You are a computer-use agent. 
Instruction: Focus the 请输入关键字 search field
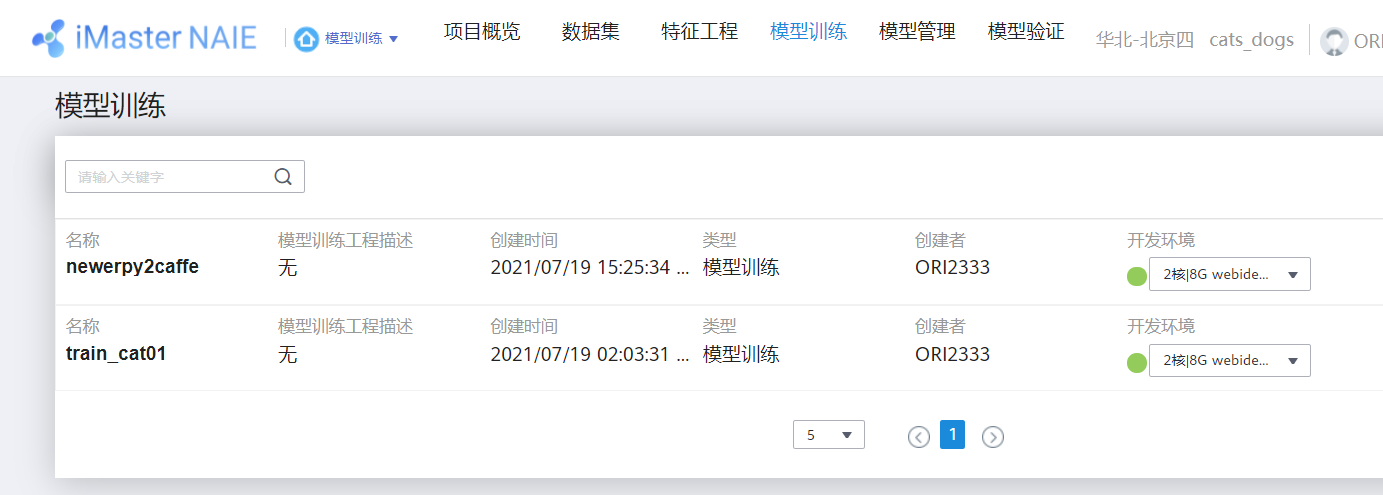coord(185,177)
